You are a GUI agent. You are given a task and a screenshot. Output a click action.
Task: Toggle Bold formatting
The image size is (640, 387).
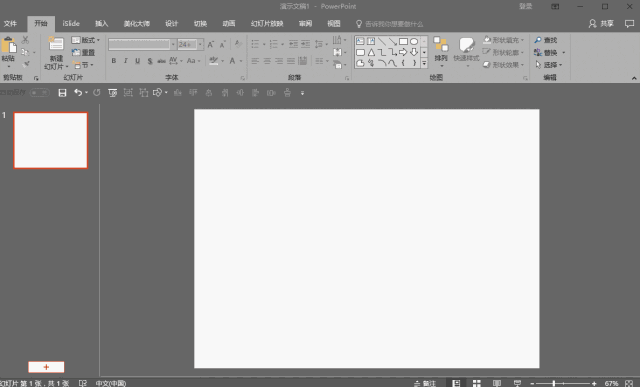point(114,61)
